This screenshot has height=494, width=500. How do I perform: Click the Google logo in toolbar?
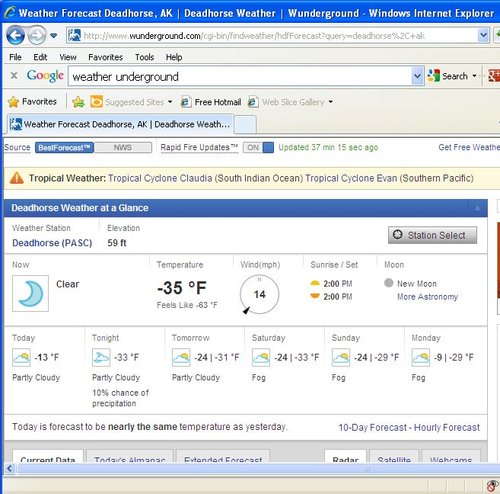point(45,76)
